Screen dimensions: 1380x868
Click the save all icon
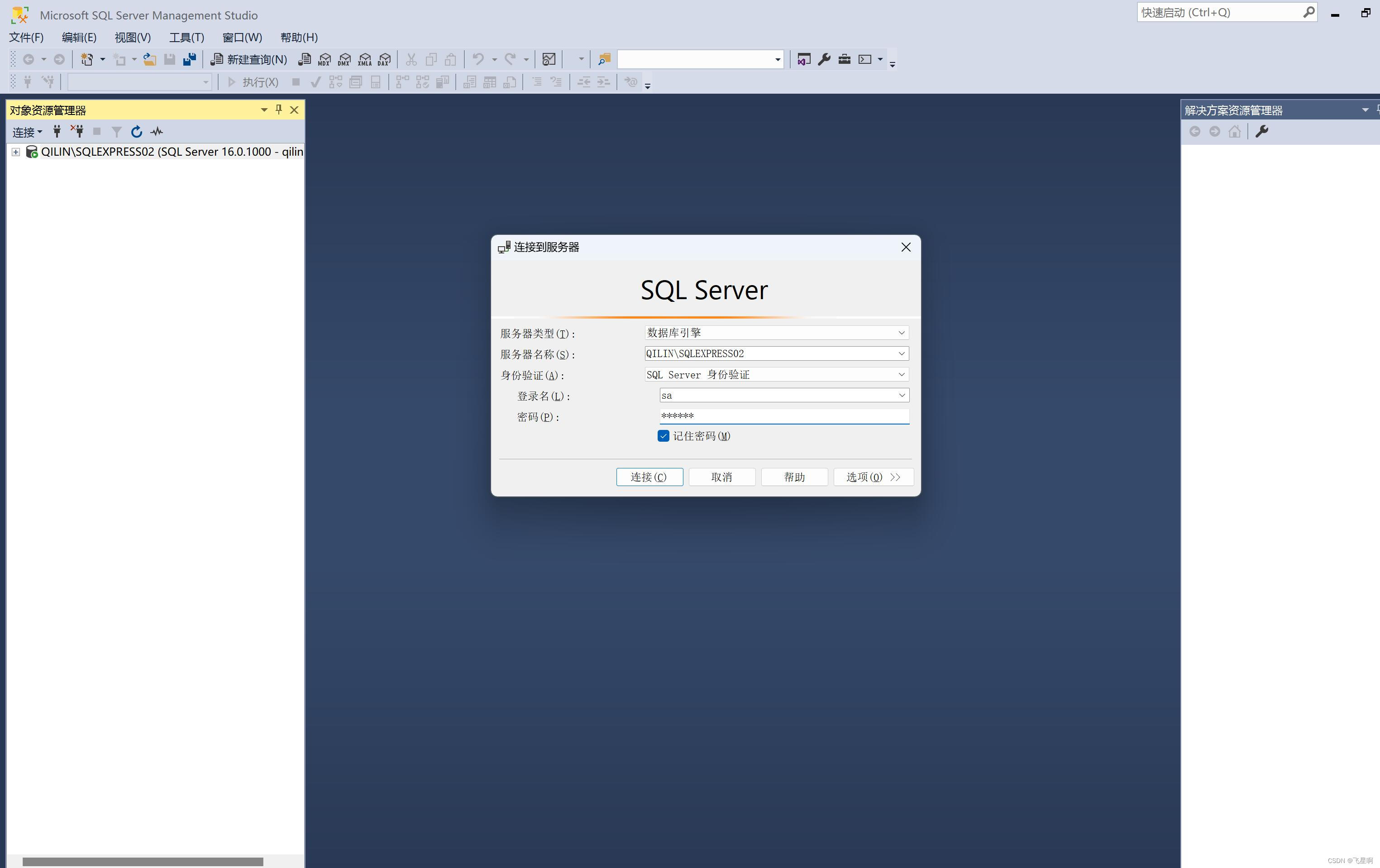tap(190, 60)
